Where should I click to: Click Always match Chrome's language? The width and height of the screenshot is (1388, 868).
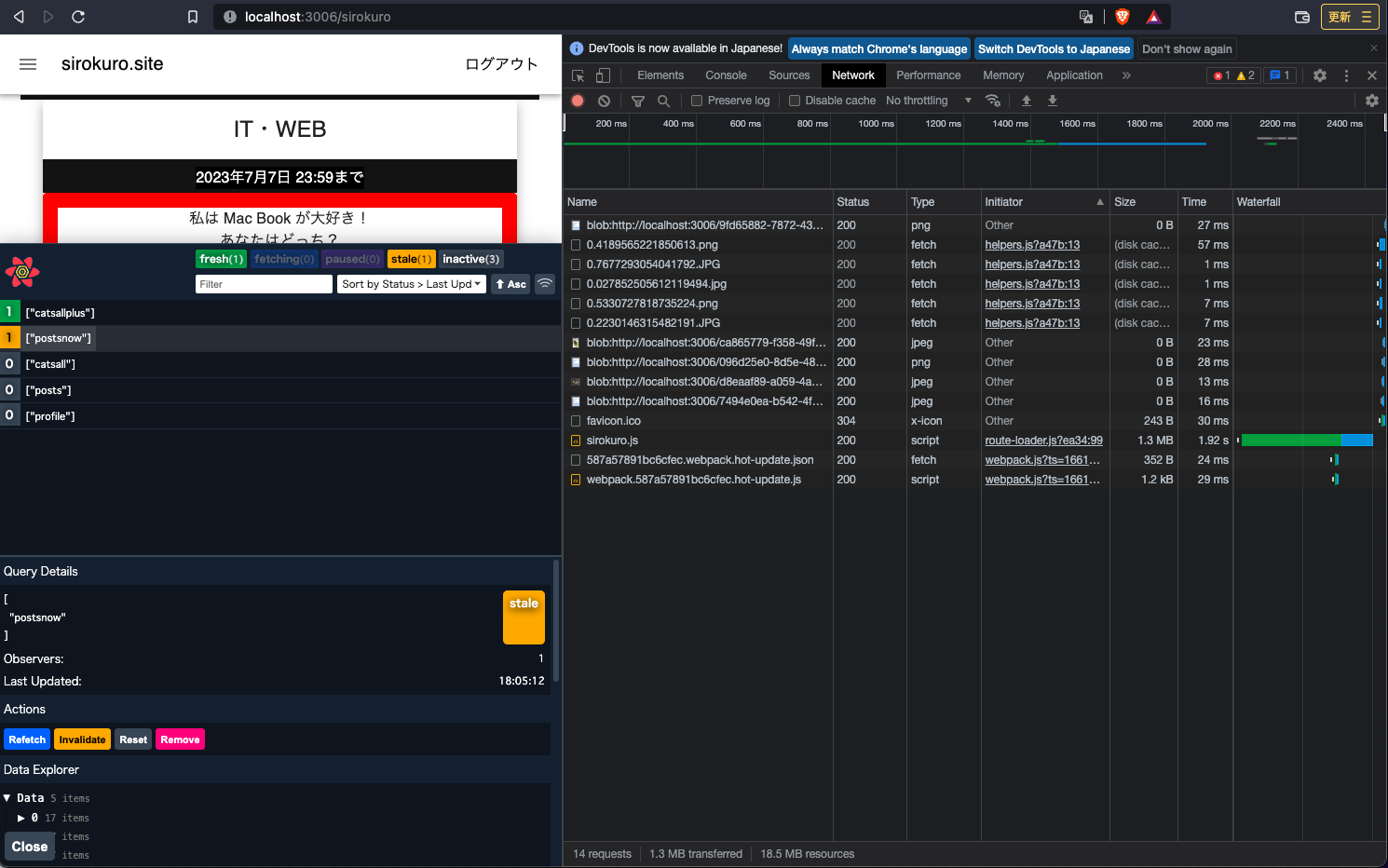tap(879, 49)
